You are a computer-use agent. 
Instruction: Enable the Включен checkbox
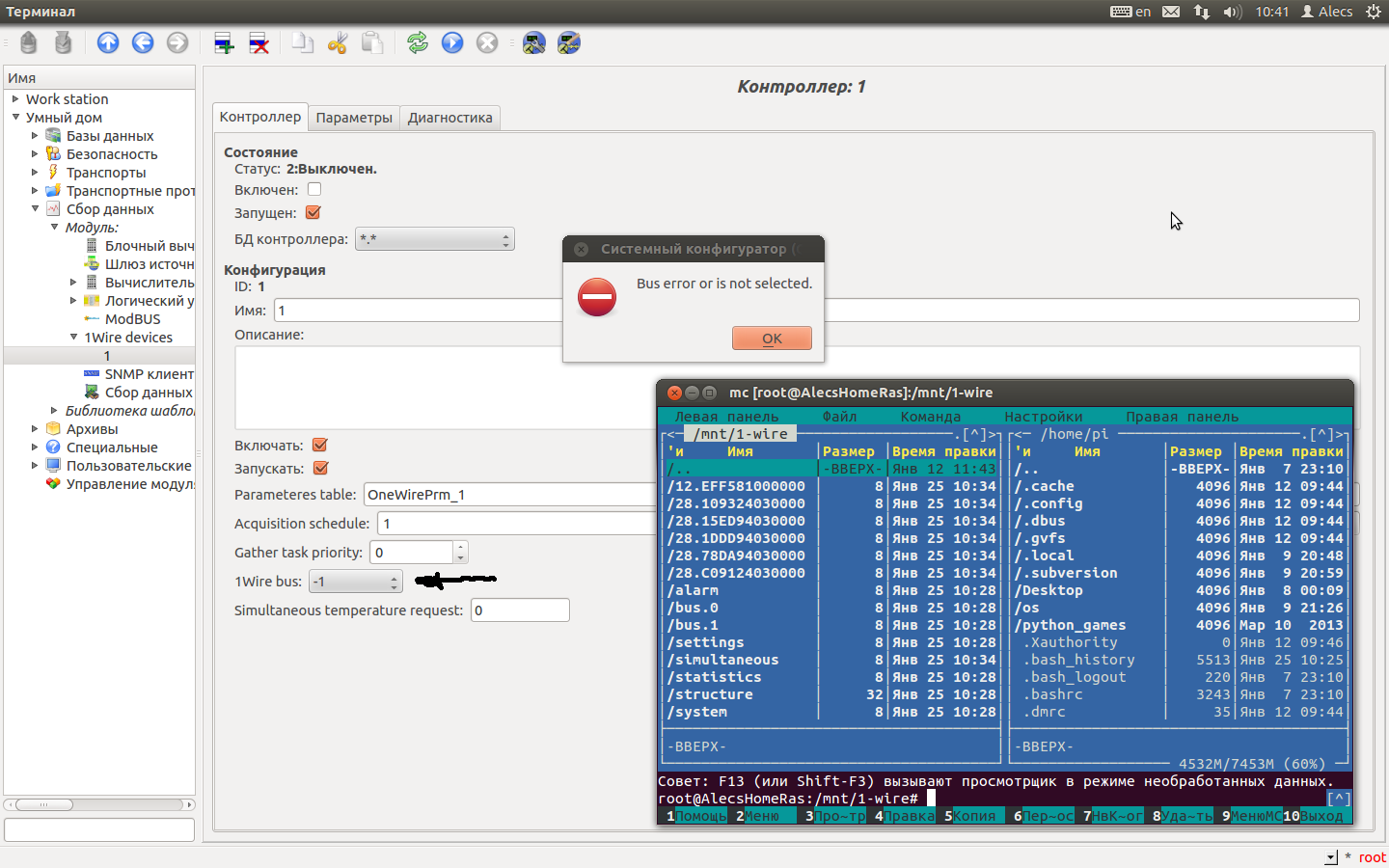pos(314,190)
